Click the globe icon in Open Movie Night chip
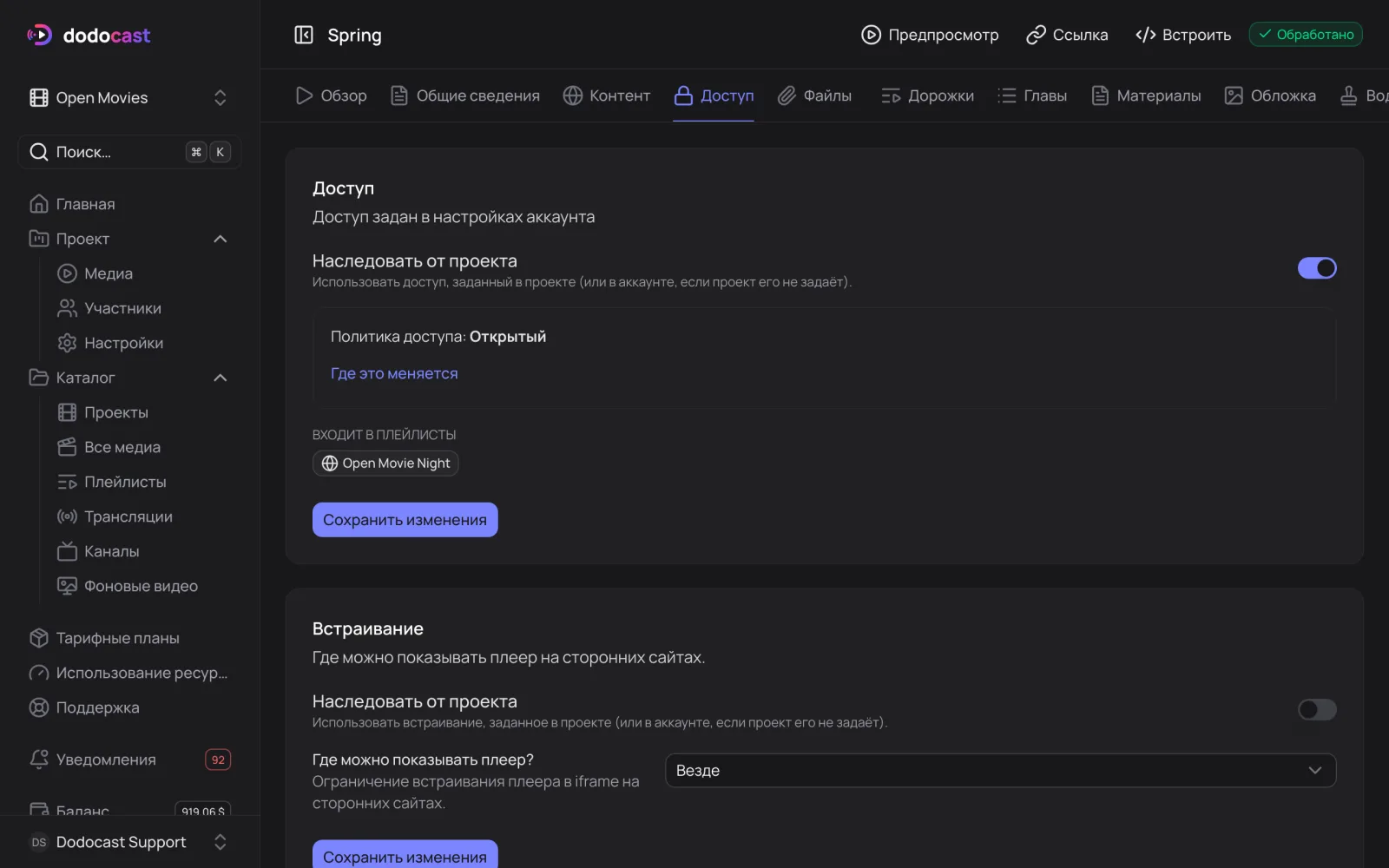The height and width of the screenshot is (868, 1389). 330,464
